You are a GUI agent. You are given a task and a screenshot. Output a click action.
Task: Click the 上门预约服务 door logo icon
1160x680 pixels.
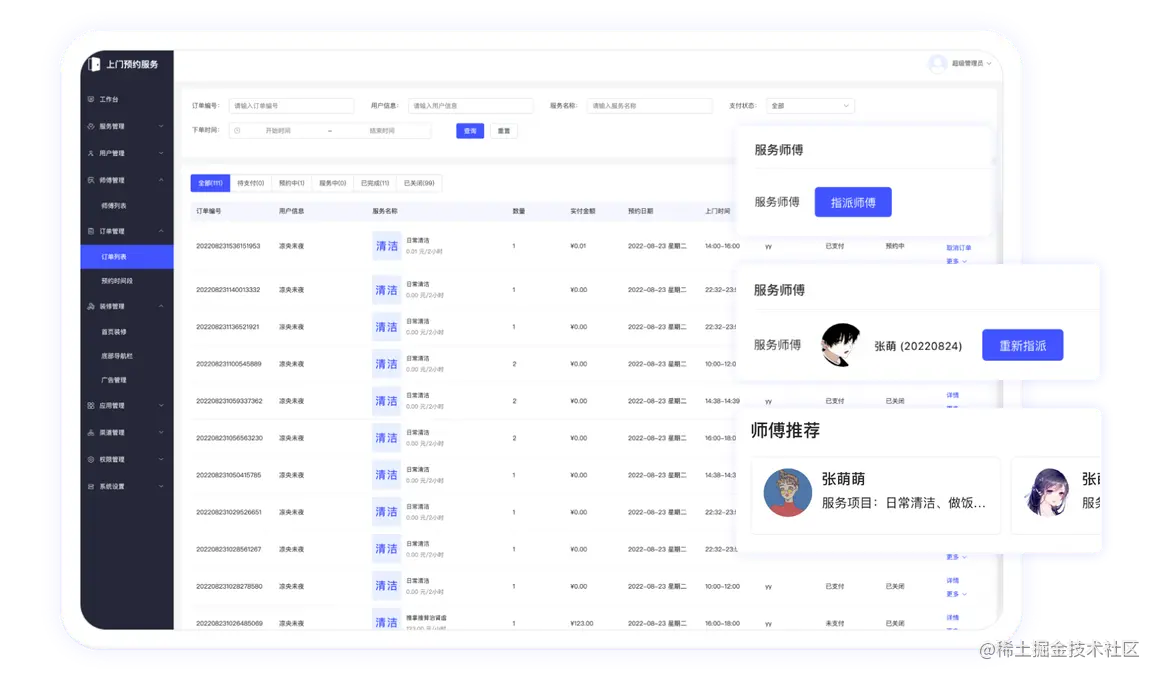tap(94, 64)
